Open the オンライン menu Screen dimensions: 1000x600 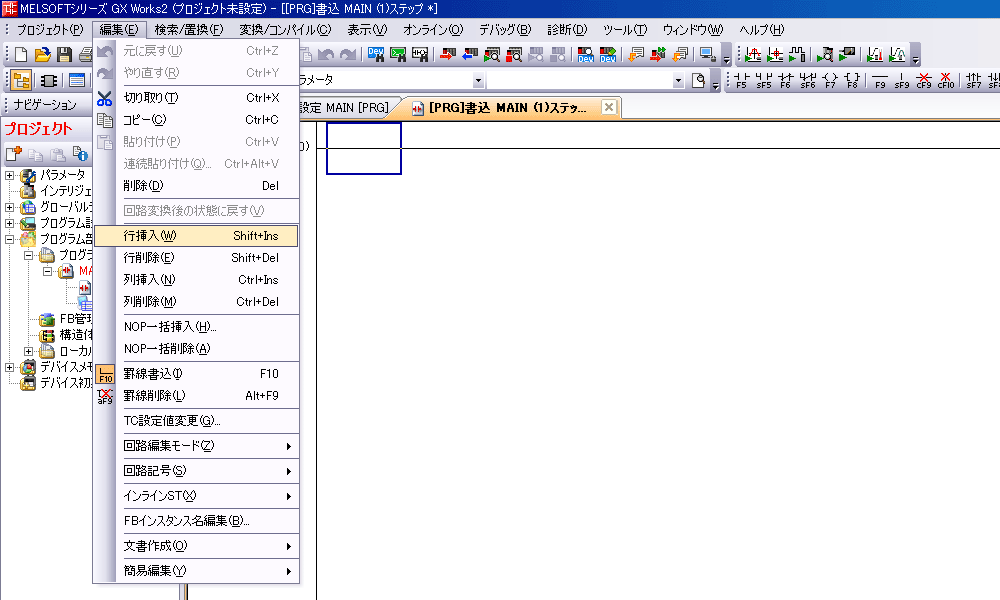[x=432, y=29]
